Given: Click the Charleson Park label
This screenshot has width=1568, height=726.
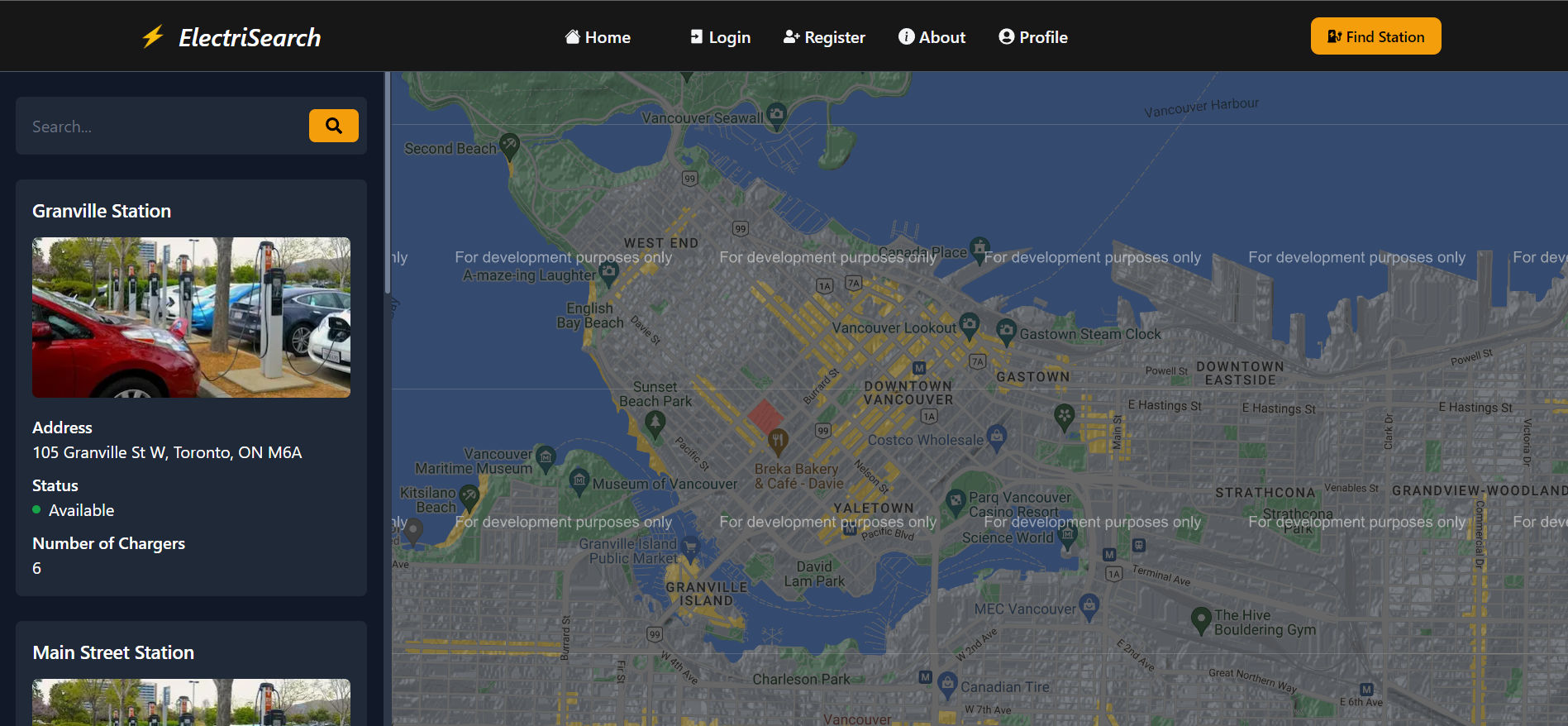Looking at the screenshot, I should (801, 679).
